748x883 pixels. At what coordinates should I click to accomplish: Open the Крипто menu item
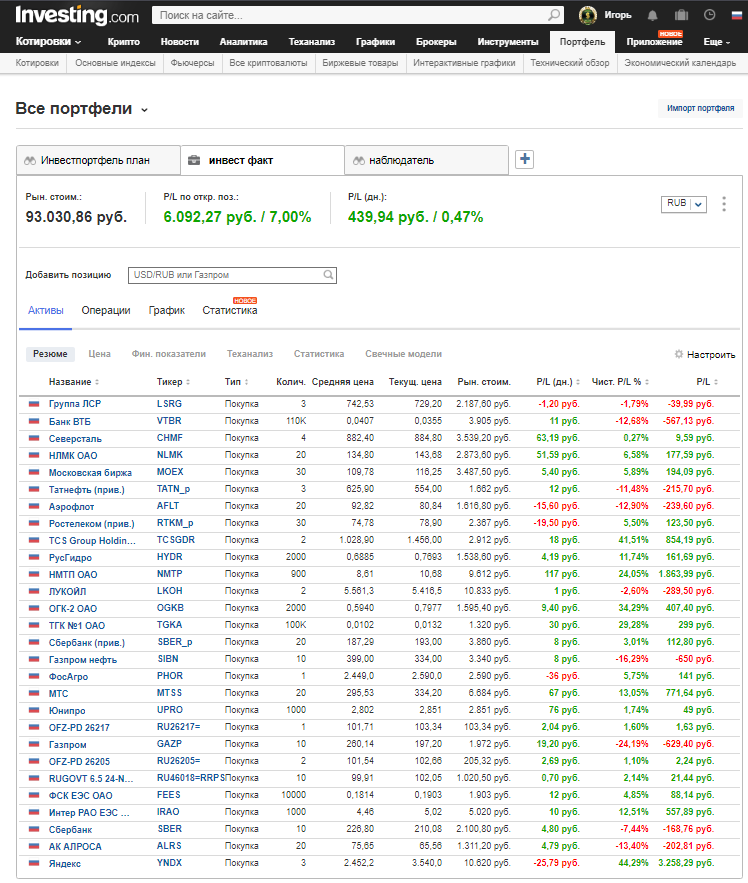pyautogui.click(x=123, y=42)
